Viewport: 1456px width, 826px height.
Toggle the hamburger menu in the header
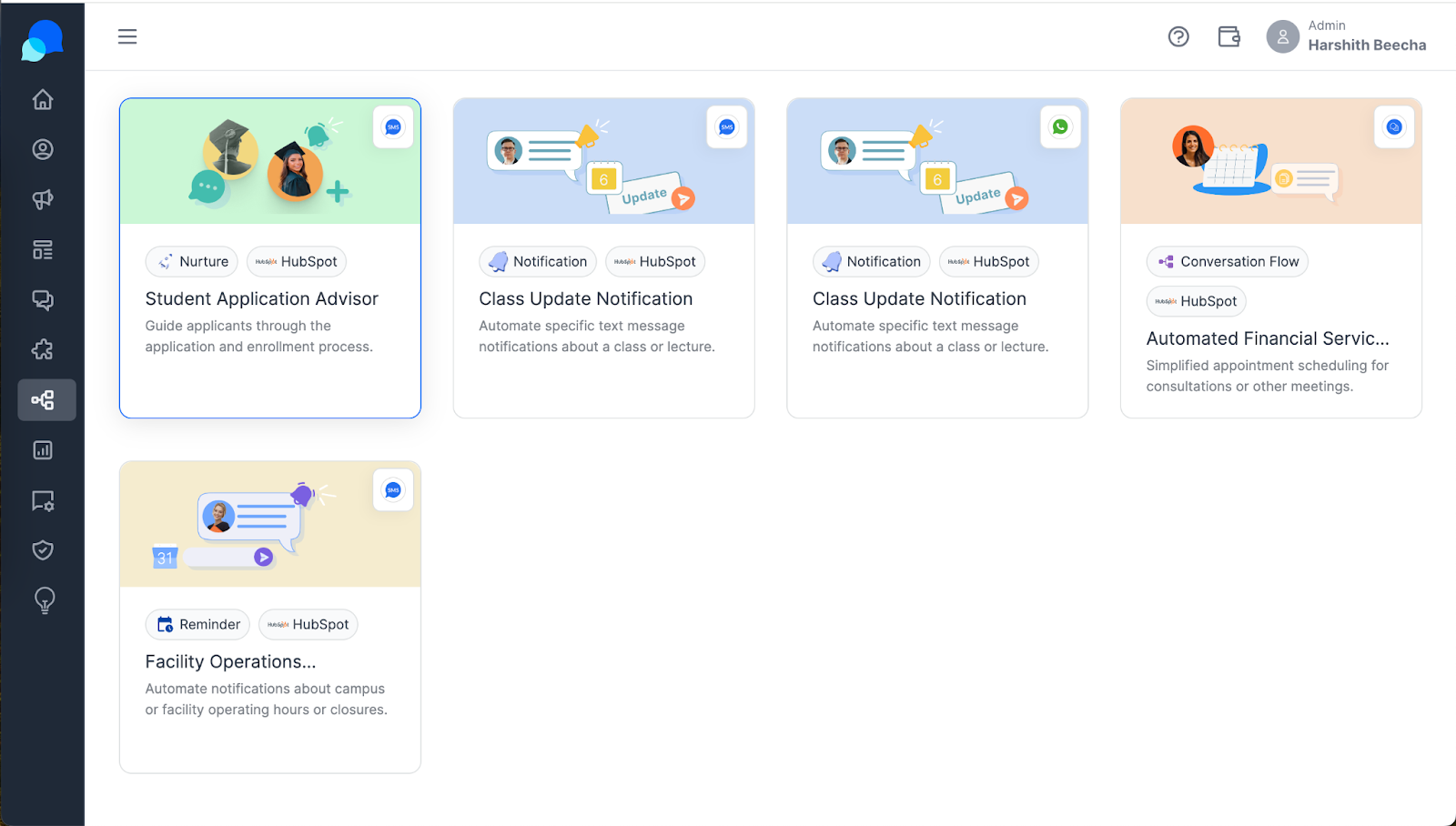(127, 36)
